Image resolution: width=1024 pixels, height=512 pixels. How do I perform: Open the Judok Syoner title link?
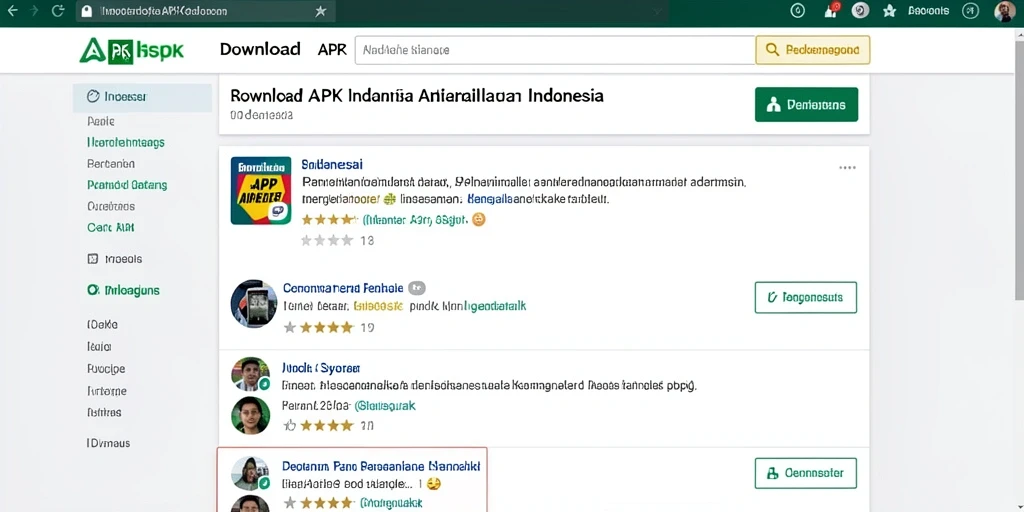(321, 368)
